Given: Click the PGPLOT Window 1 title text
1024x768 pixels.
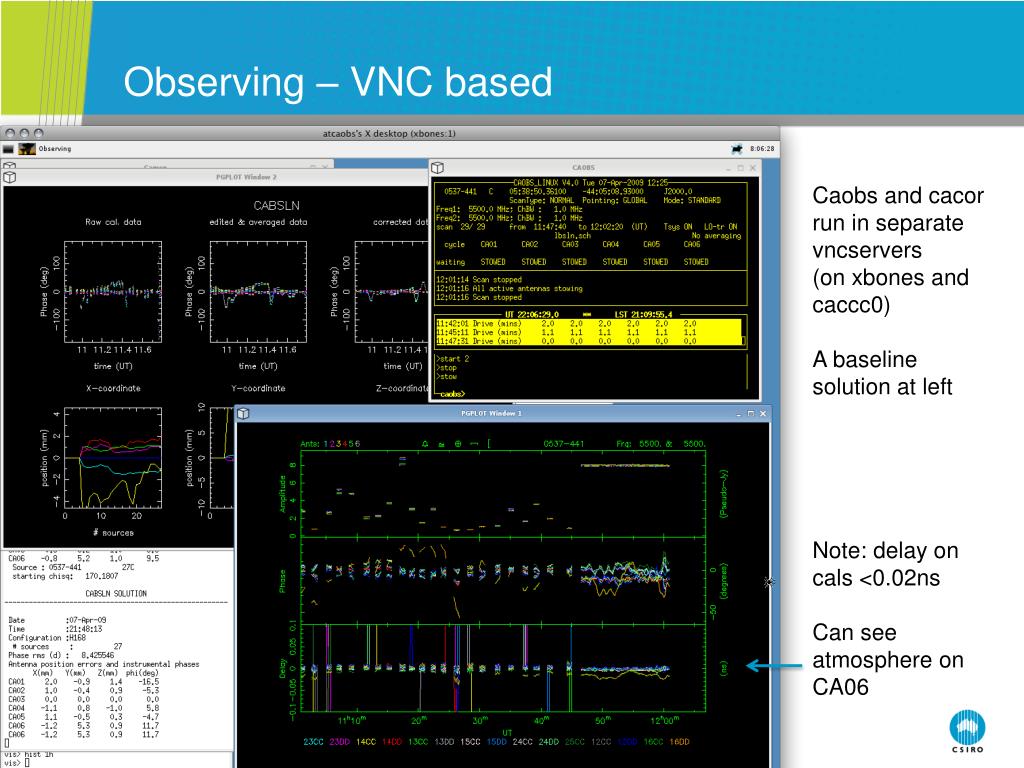Looking at the screenshot, I should click(x=491, y=413).
